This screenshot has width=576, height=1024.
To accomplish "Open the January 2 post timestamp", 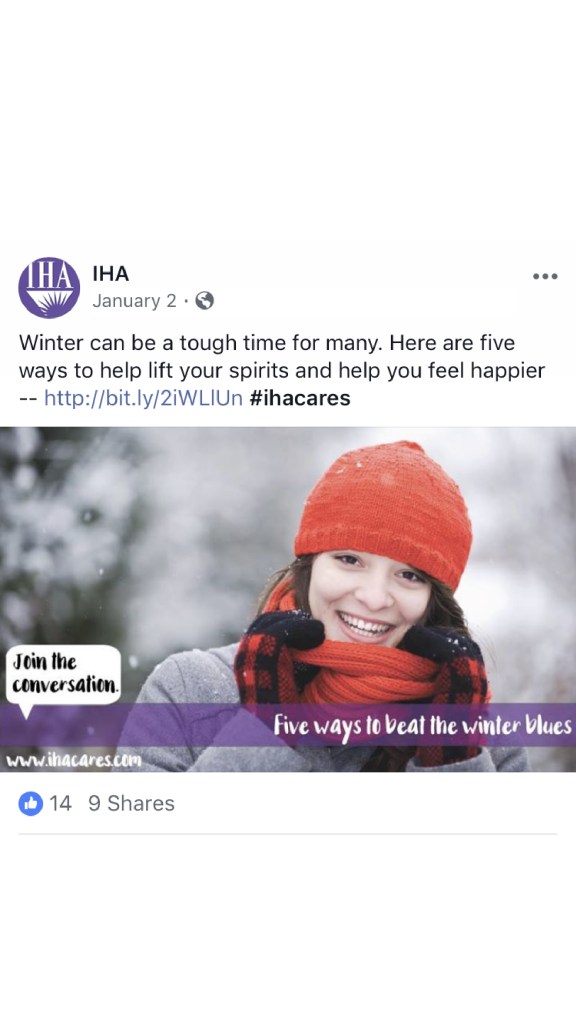I will pos(135,300).
